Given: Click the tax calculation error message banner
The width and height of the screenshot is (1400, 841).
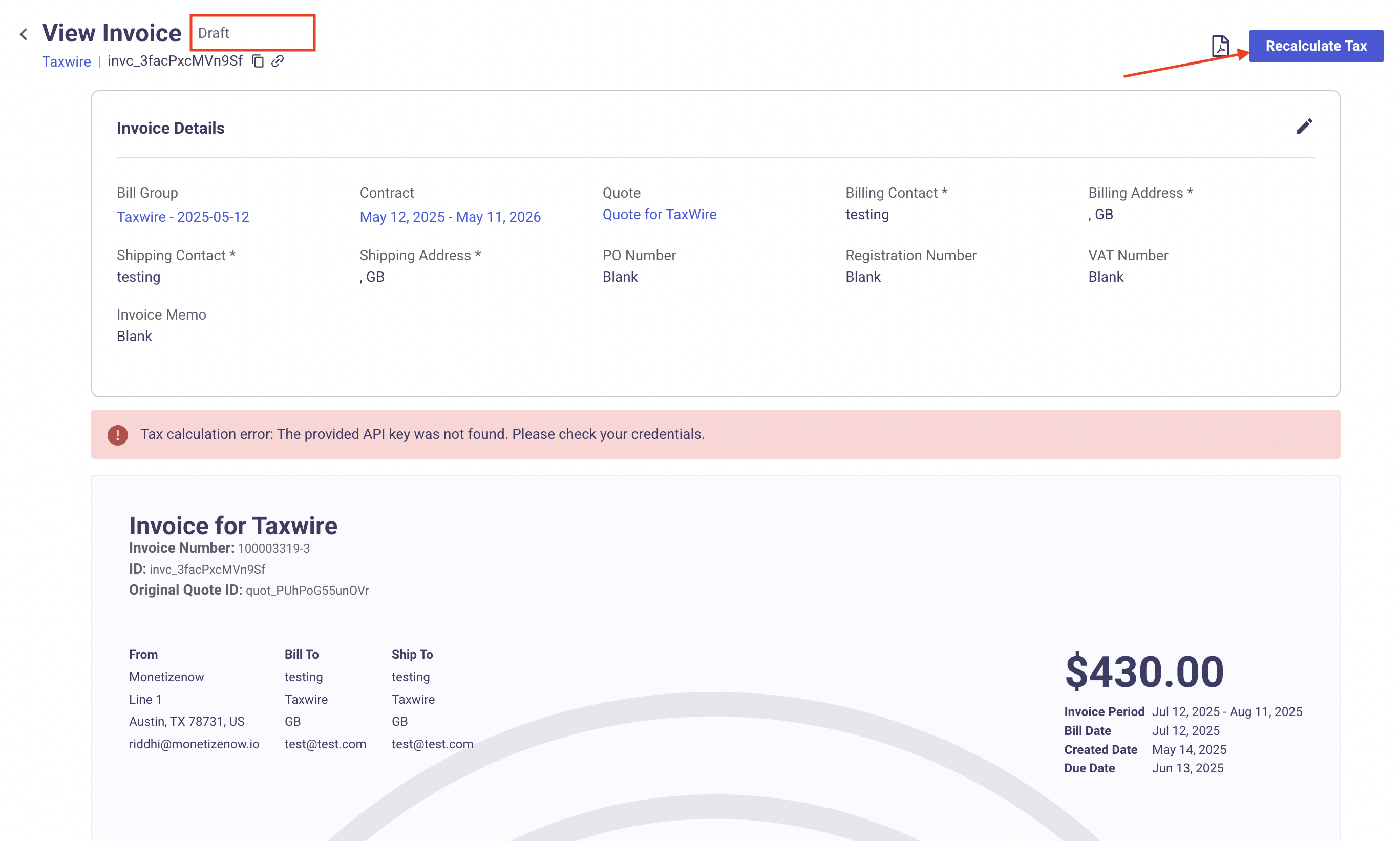Looking at the screenshot, I should (x=422, y=435).
